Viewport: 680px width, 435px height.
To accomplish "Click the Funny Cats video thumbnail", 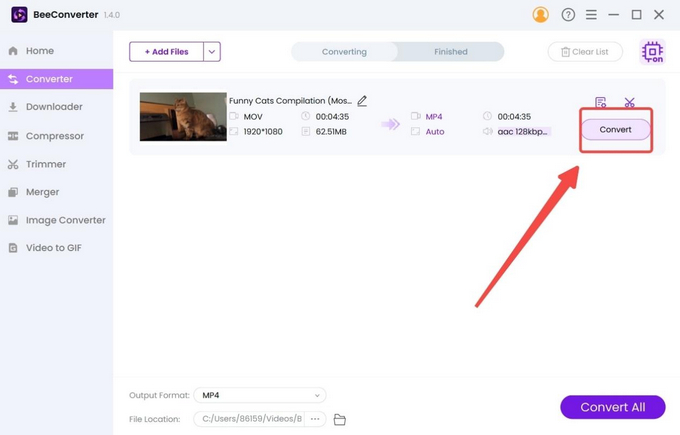I will (x=183, y=117).
